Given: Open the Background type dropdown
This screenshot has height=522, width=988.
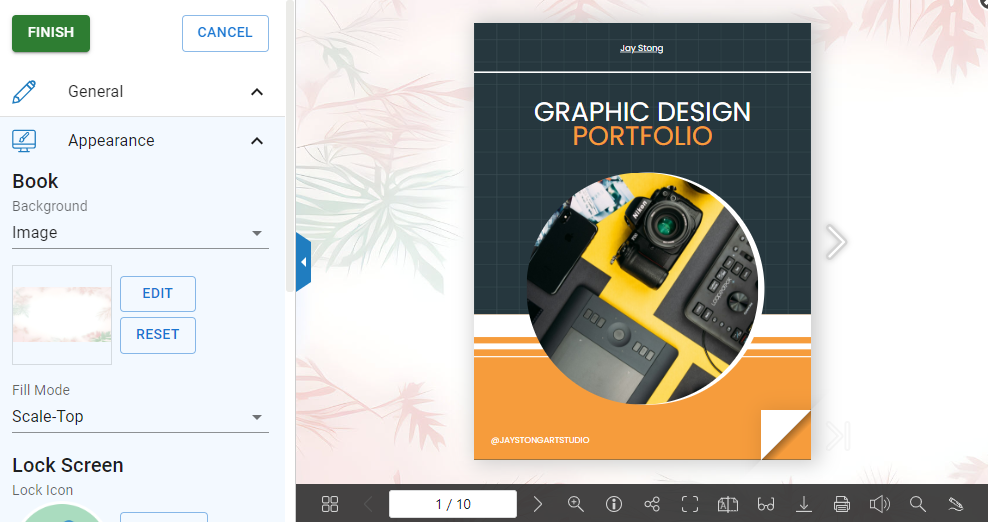Looking at the screenshot, I should (140, 233).
